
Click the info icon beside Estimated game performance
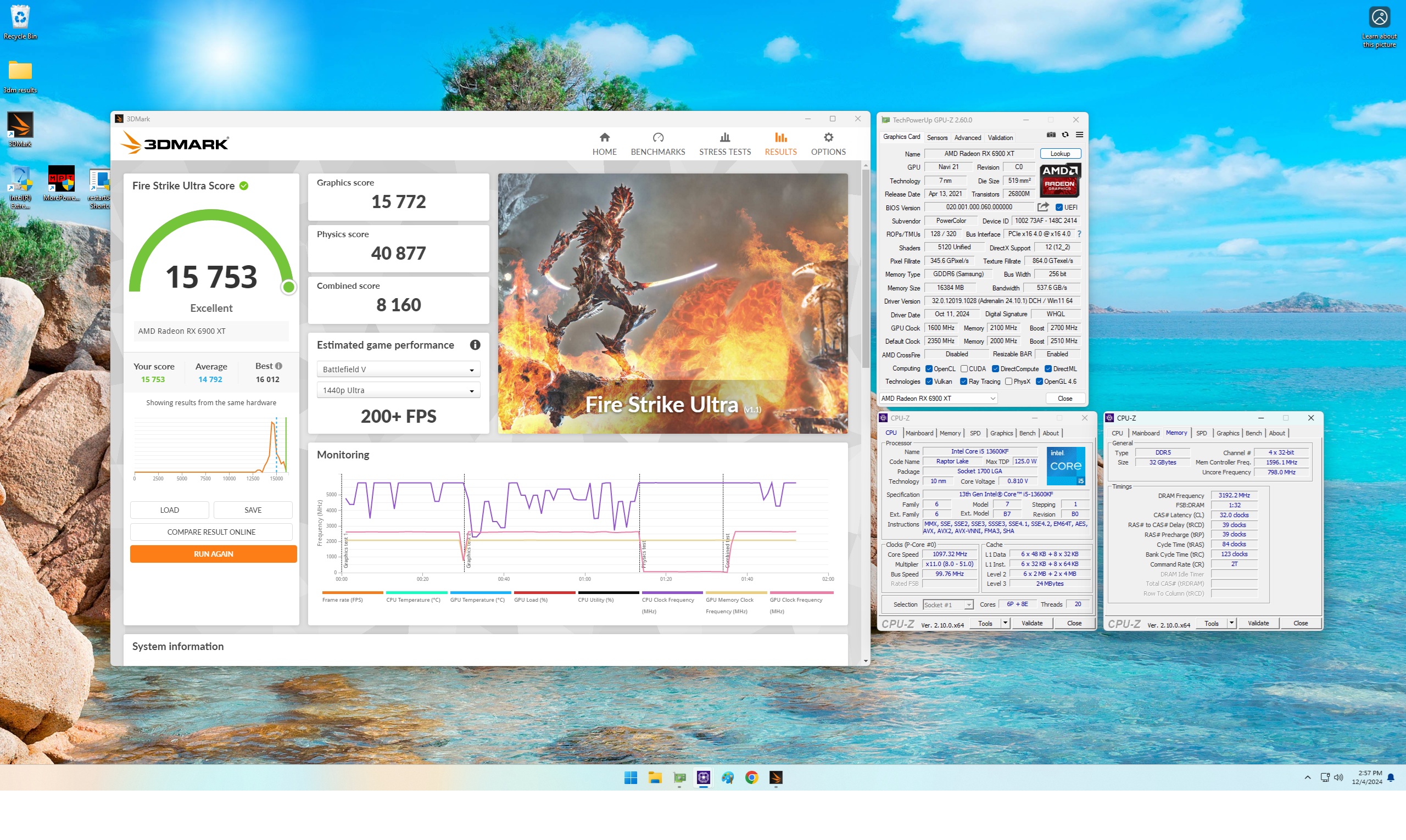coord(475,345)
